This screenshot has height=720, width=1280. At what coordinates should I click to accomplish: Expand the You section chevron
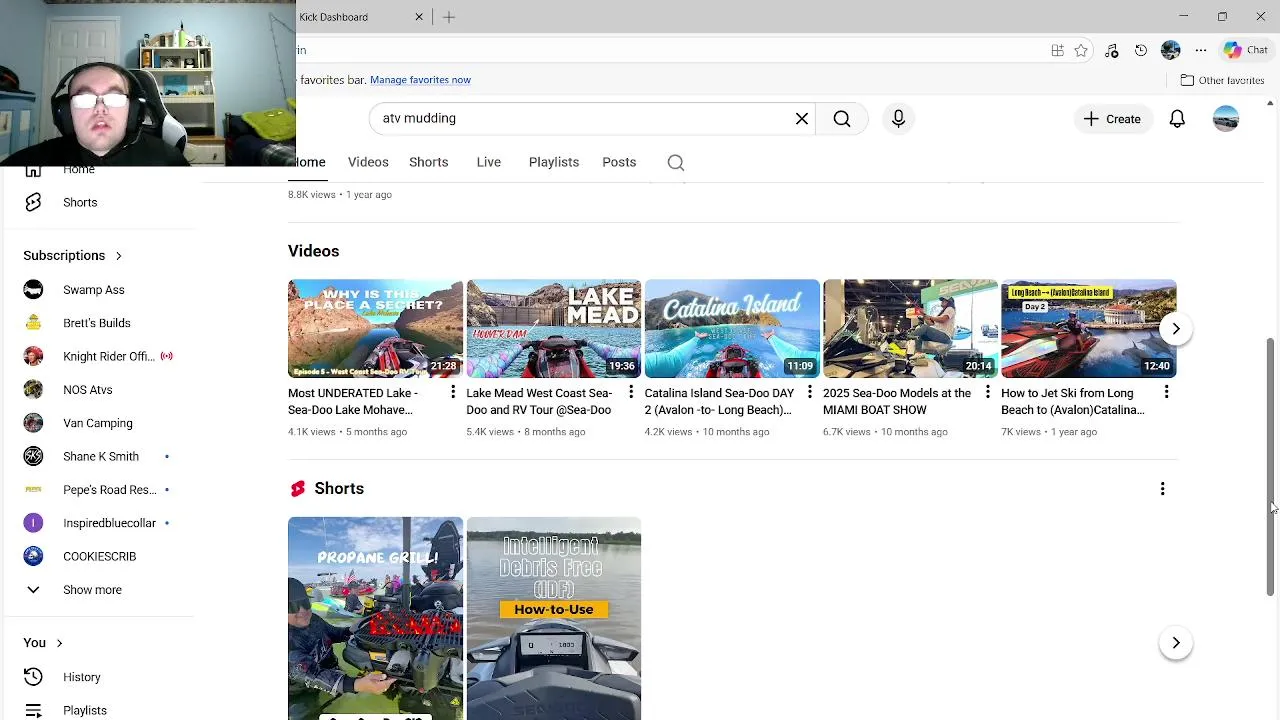[59, 643]
